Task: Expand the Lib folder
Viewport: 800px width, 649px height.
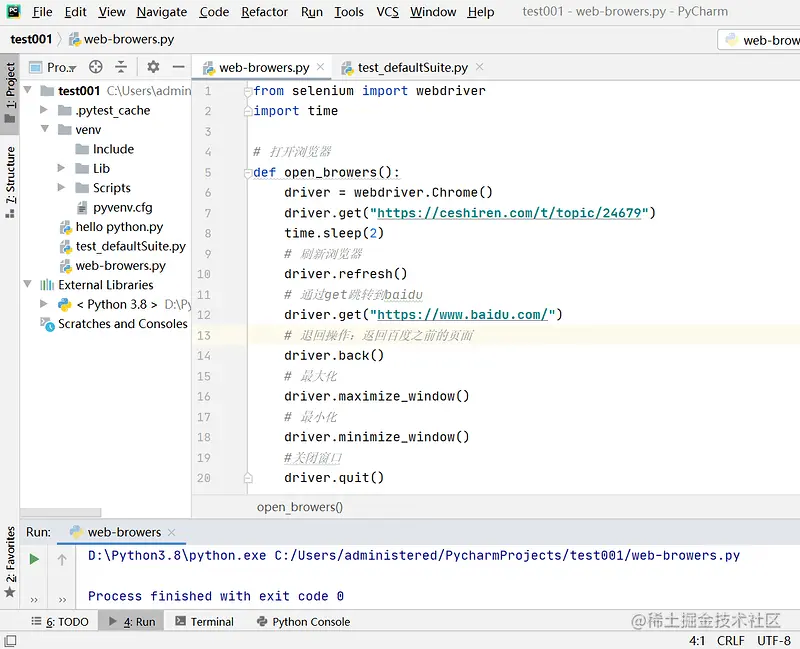Action: 61,168
